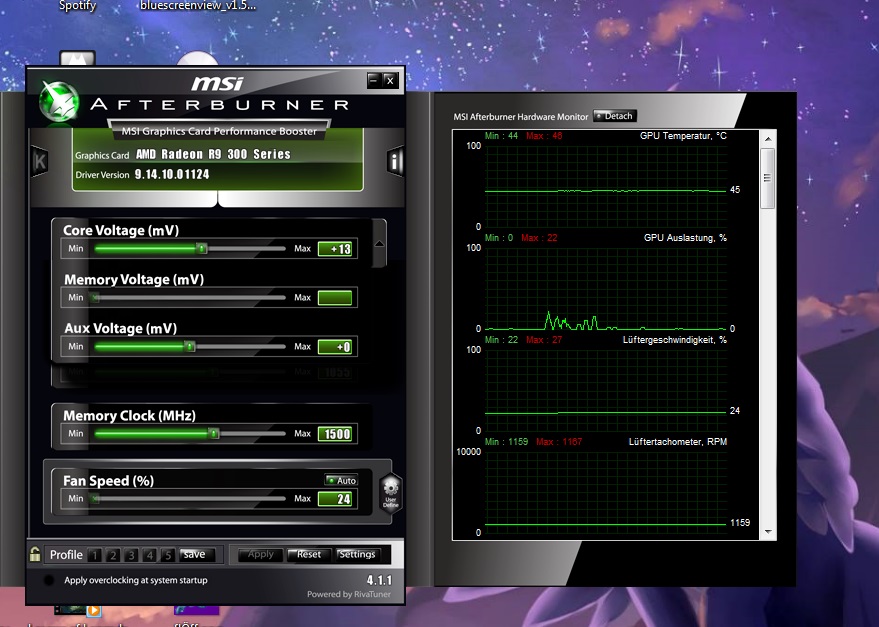Click the Memory Voltage slider handle

click(95, 297)
